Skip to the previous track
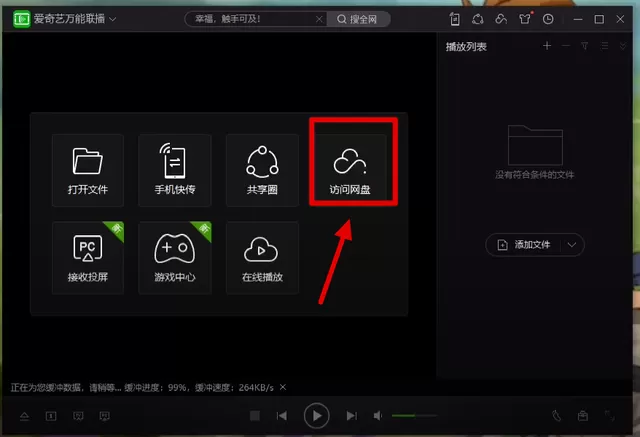640x437 pixels. pyautogui.click(x=282, y=415)
